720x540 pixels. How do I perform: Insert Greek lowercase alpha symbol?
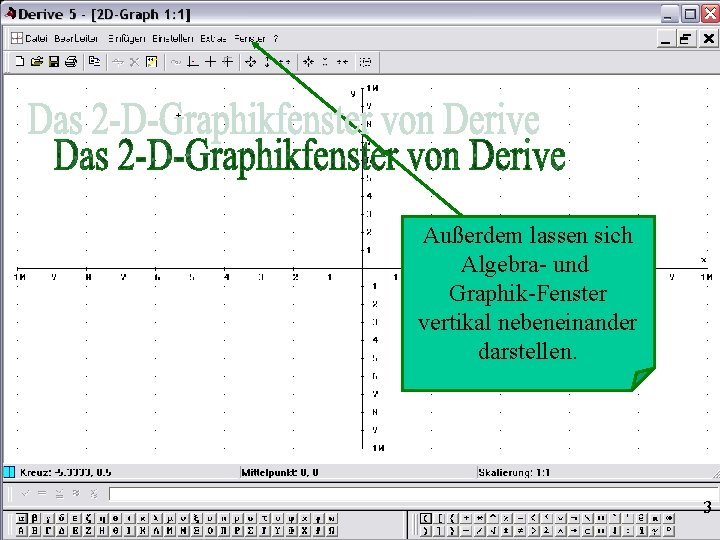click(22, 518)
